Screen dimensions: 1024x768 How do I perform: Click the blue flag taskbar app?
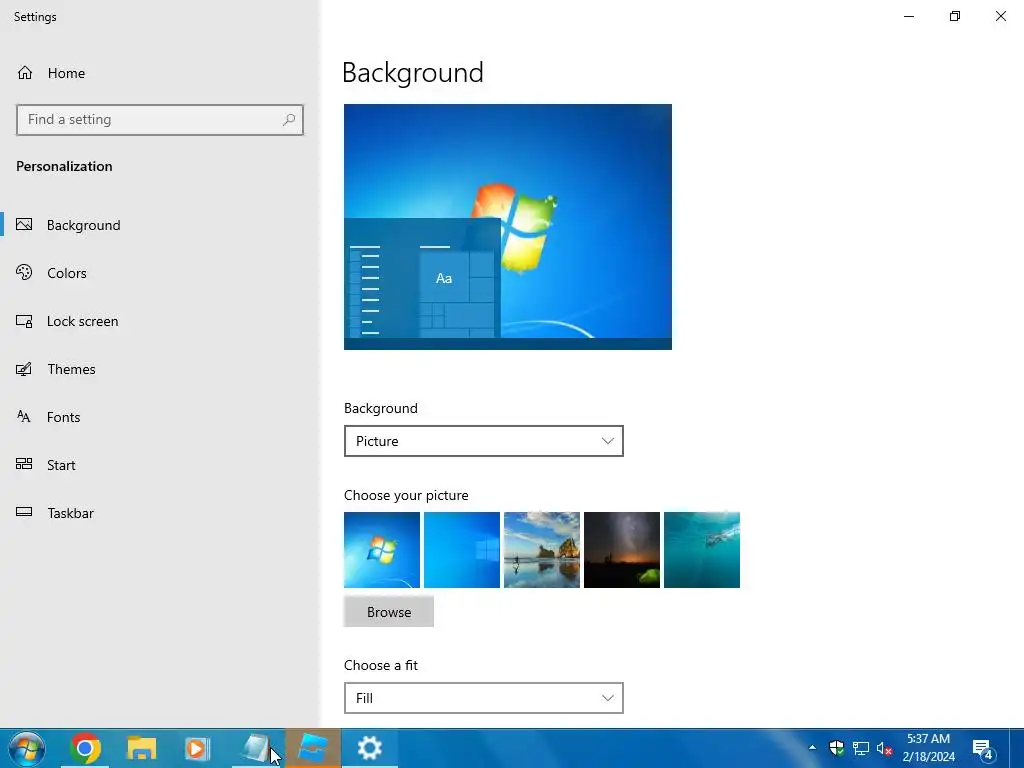click(313, 748)
